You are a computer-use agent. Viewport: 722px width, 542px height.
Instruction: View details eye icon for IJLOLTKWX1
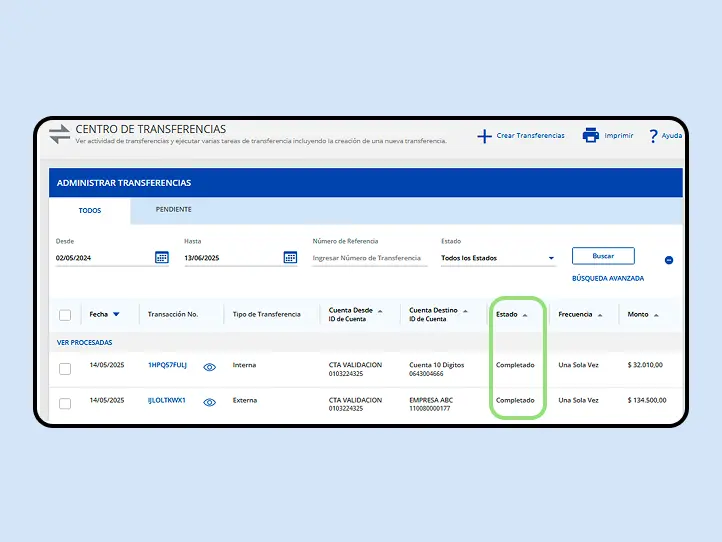(x=210, y=402)
